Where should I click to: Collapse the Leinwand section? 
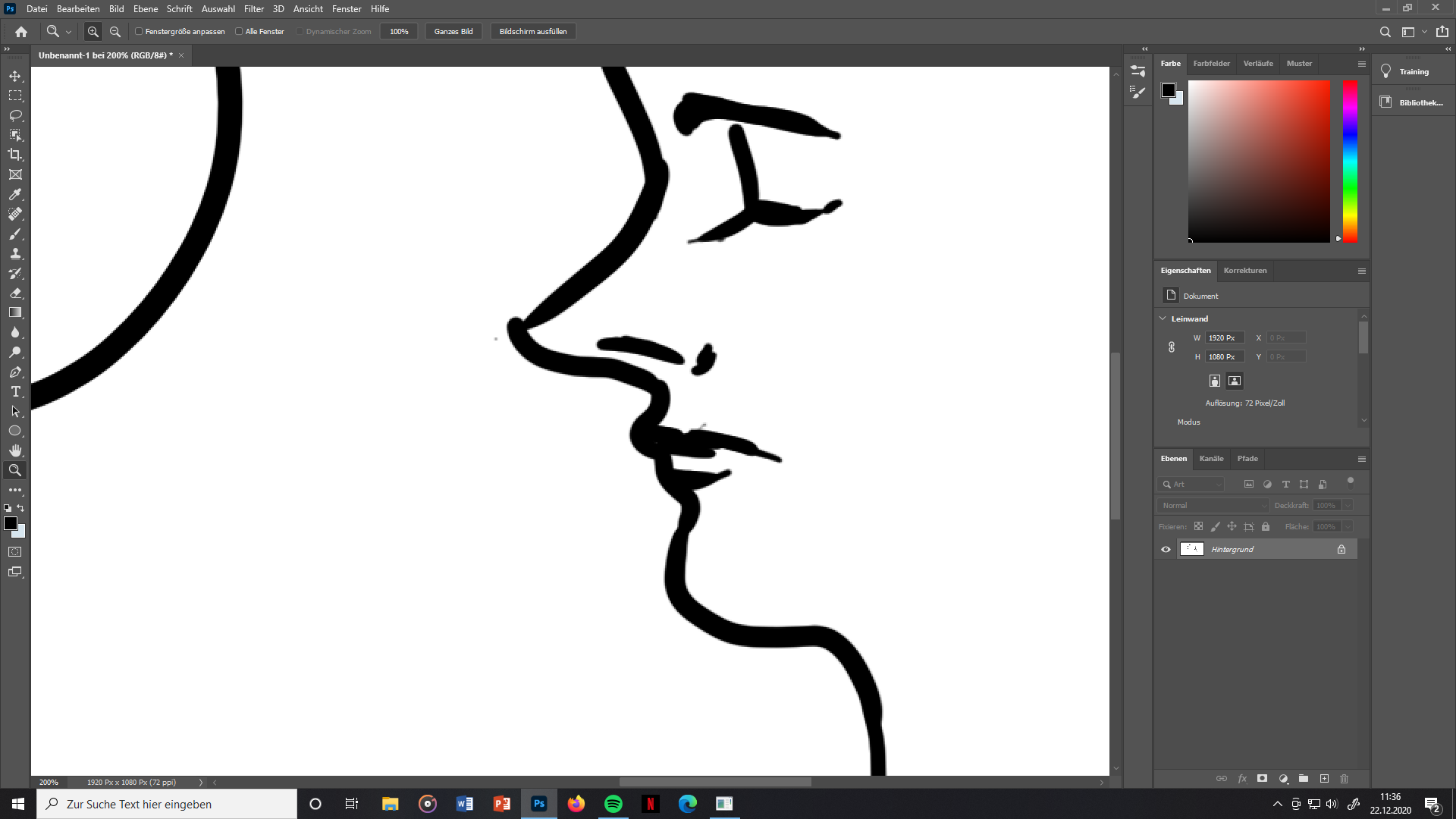1163,318
